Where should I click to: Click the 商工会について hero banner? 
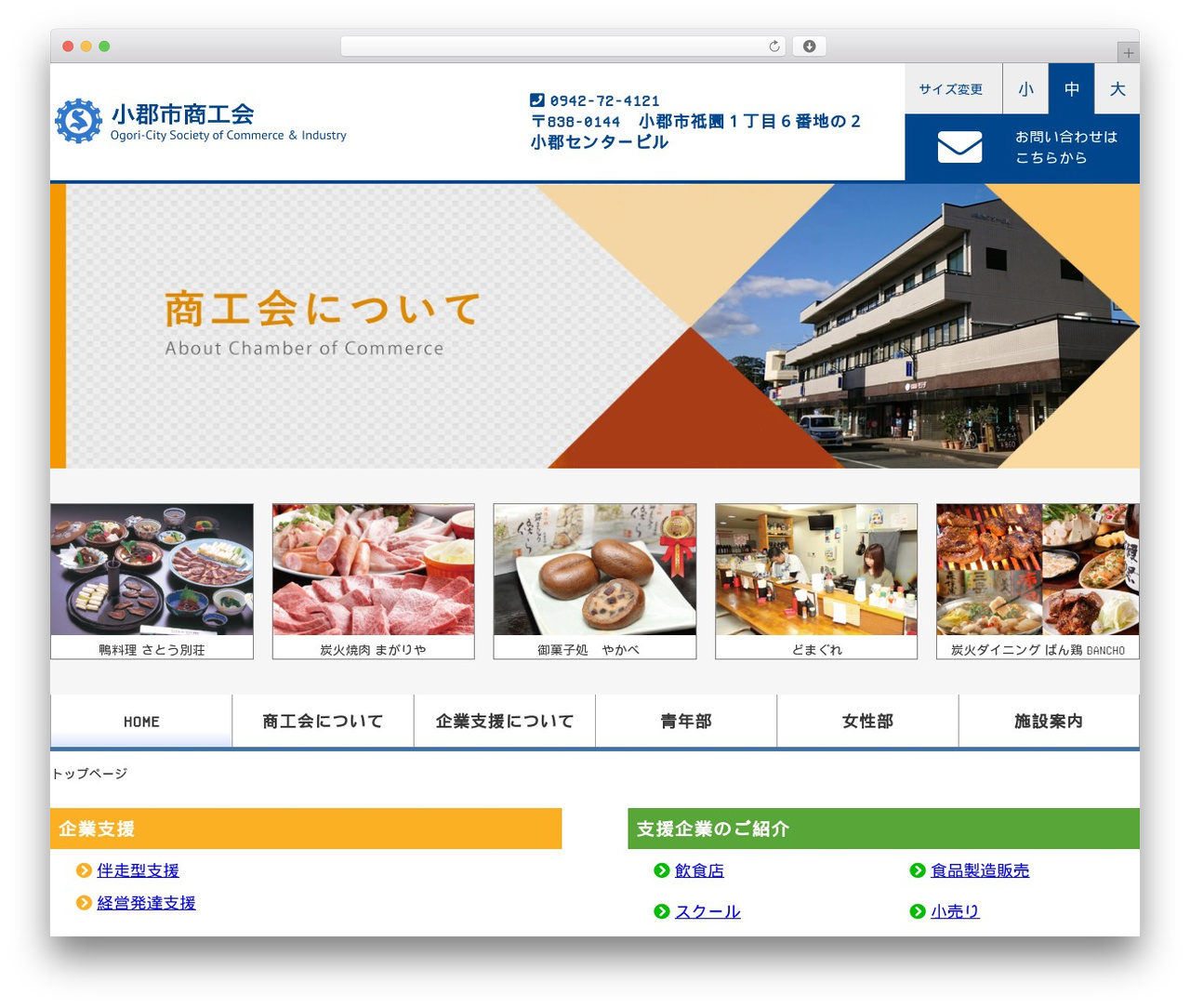pos(595,325)
